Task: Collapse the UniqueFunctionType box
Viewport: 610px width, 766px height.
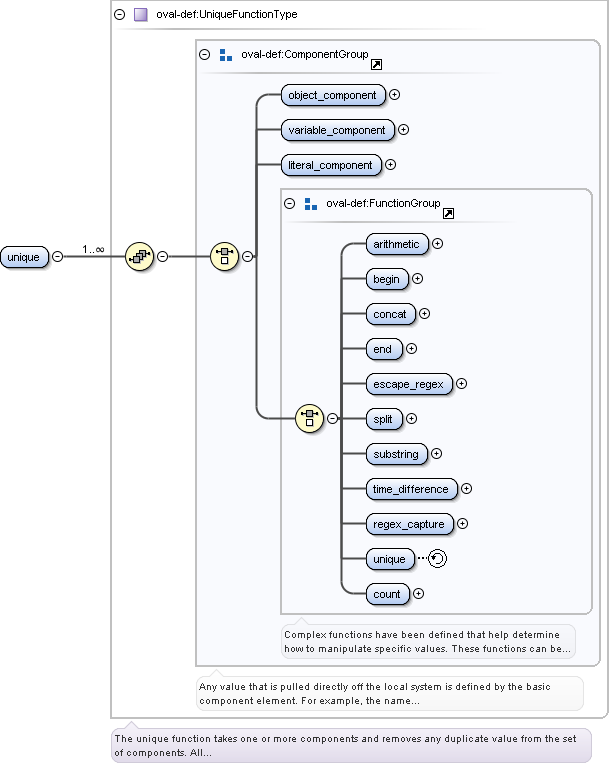Action: click(120, 15)
